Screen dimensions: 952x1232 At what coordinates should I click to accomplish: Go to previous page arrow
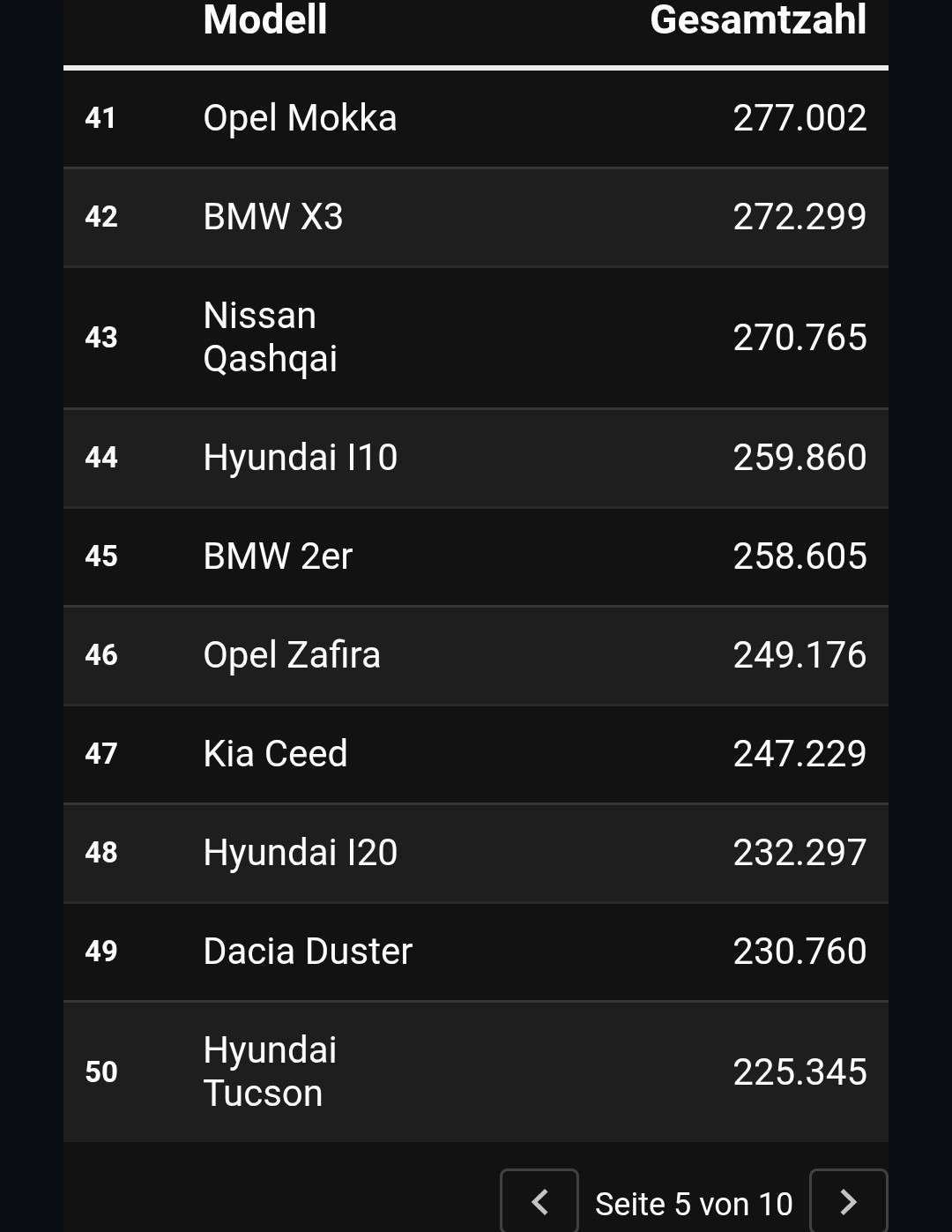539,1201
